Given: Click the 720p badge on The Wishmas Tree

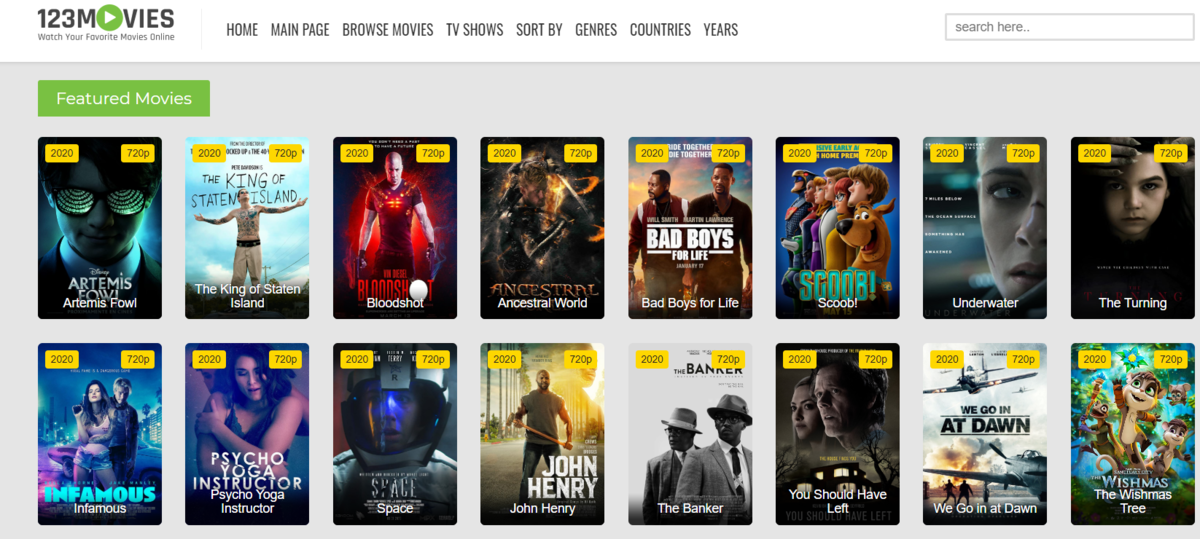Looking at the screenshot, I should (1171, 359).
